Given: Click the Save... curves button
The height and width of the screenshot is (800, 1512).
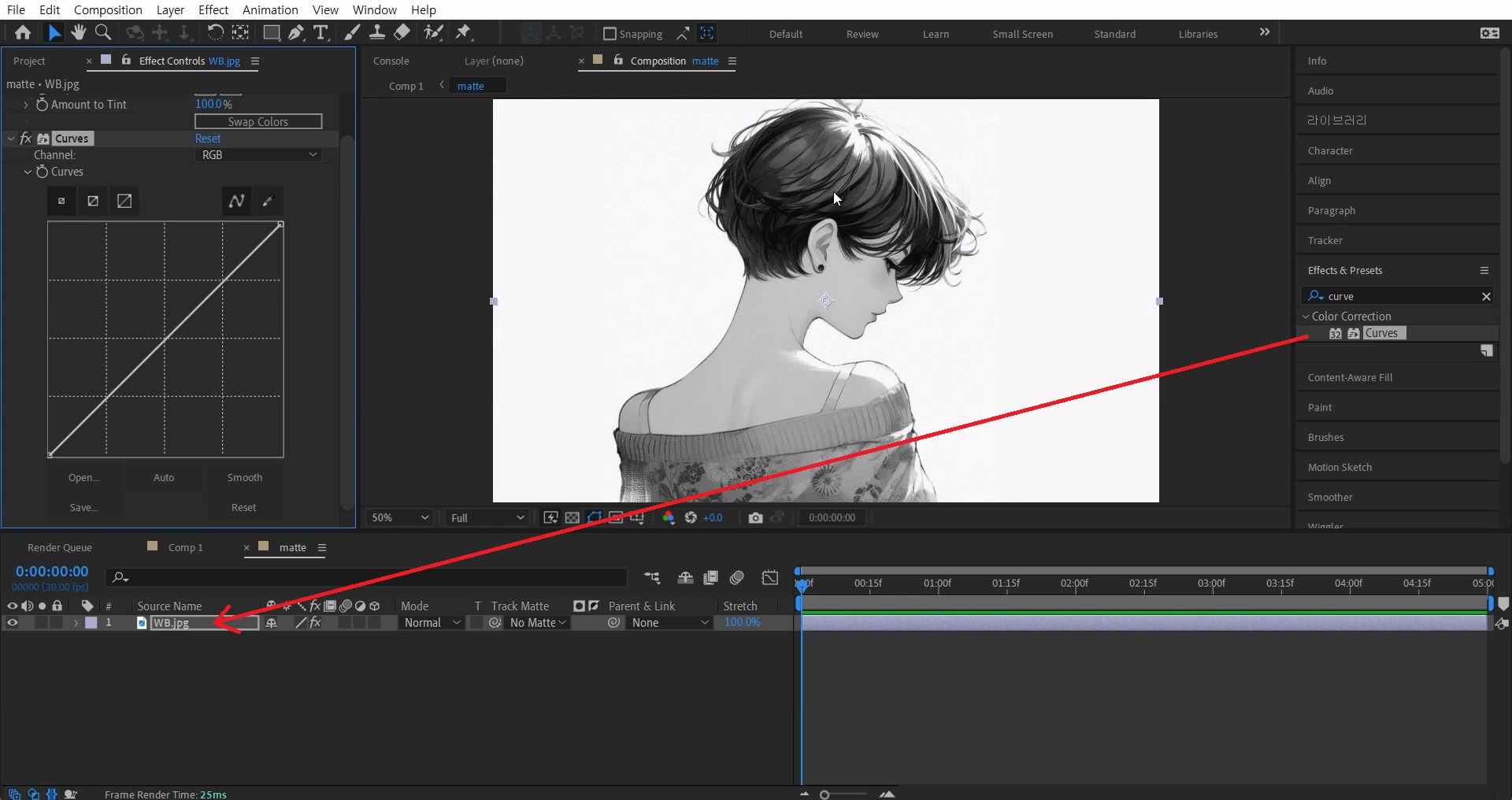Looking at the screenshot, I should (83, 507).
